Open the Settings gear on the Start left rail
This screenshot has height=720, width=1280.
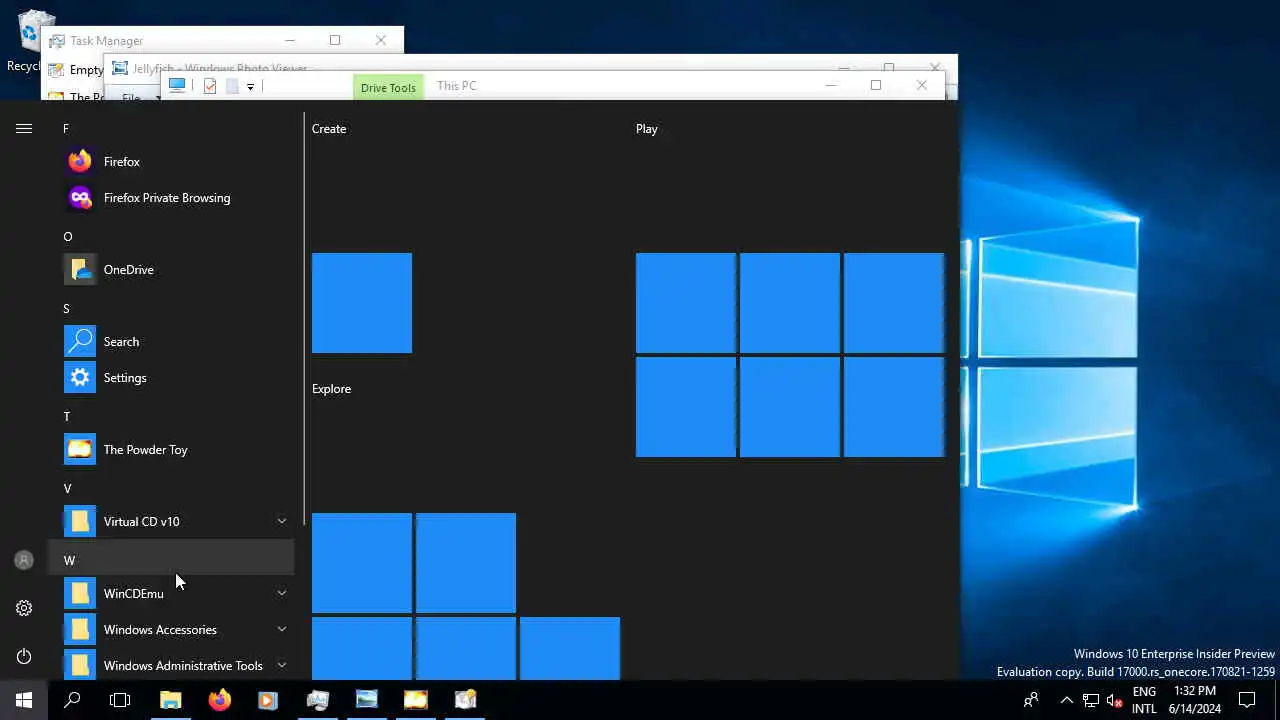[x=24, y=608]
